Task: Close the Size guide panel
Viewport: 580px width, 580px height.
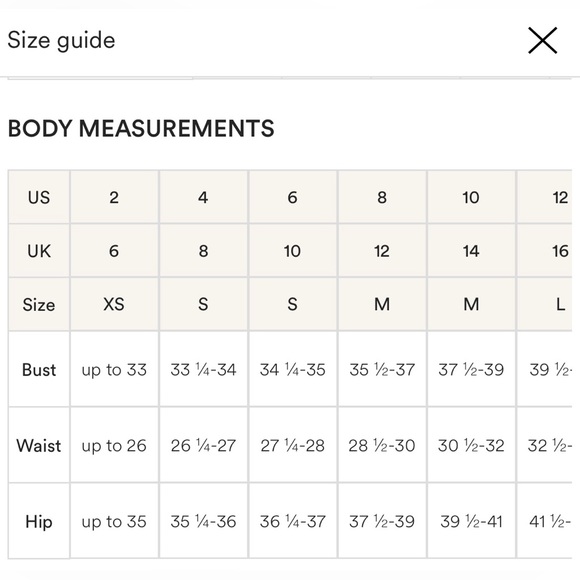Action: [x=542, y=40]
